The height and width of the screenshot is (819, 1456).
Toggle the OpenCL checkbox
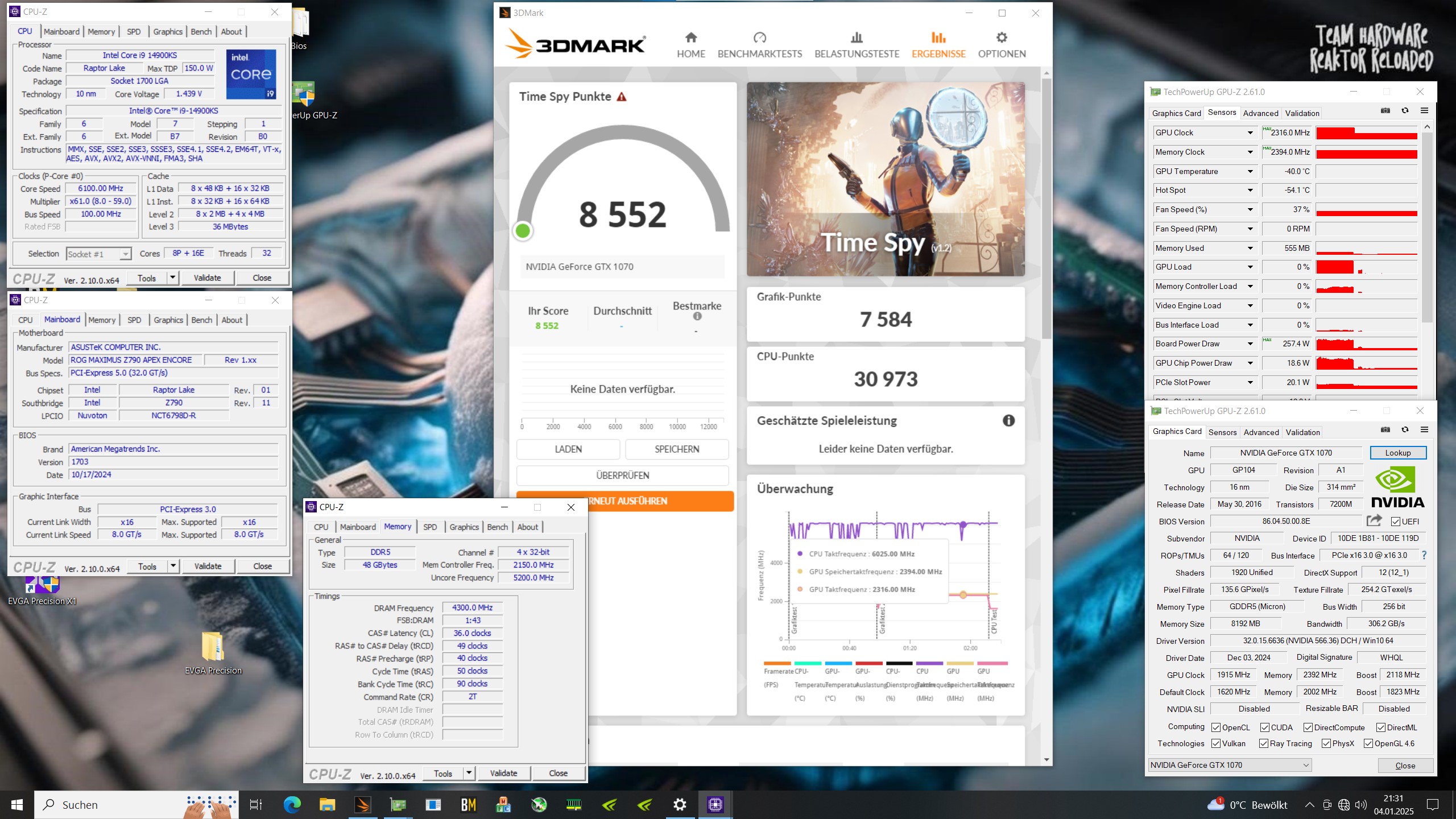click(x=1216, y=727)
